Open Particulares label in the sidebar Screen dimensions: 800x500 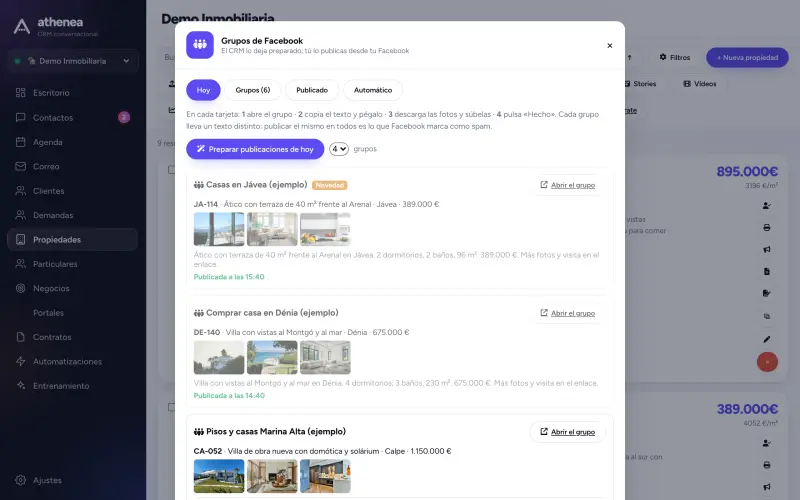tap(55, 264)
